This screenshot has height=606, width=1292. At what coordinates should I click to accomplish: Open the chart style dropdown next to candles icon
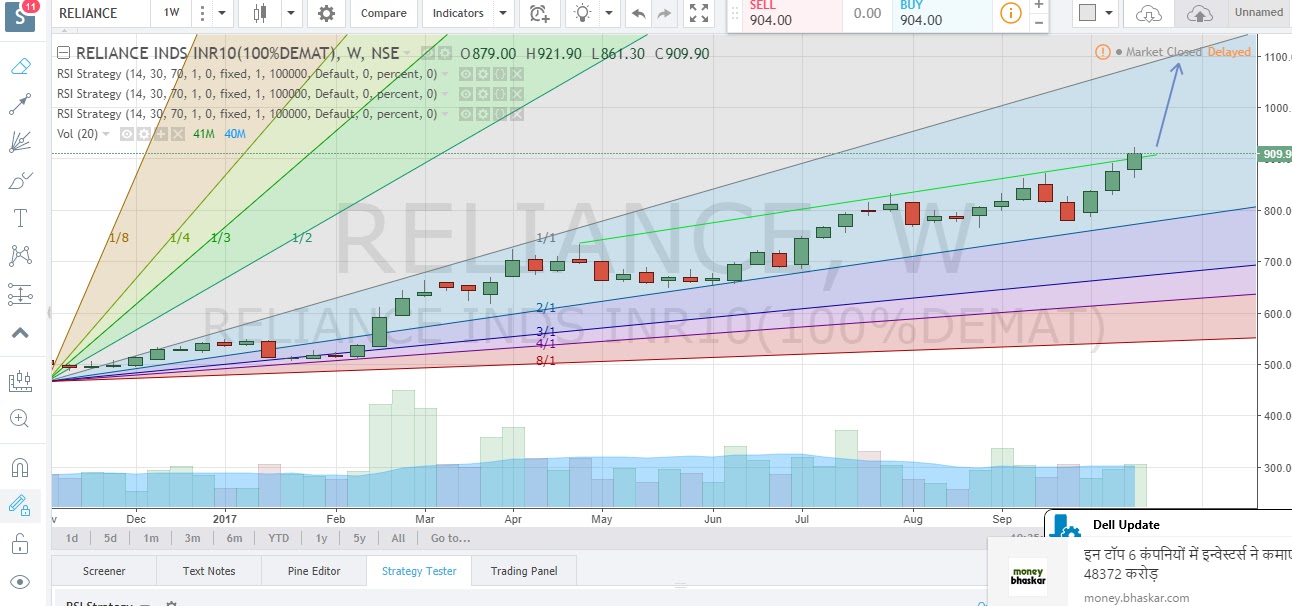coord(289,14)
